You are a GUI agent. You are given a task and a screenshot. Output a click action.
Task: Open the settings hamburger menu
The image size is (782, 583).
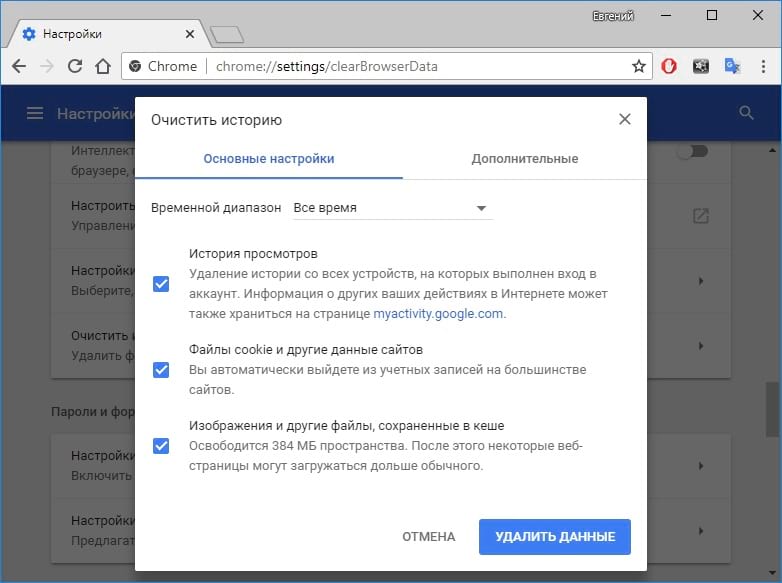tap(35, 113)
